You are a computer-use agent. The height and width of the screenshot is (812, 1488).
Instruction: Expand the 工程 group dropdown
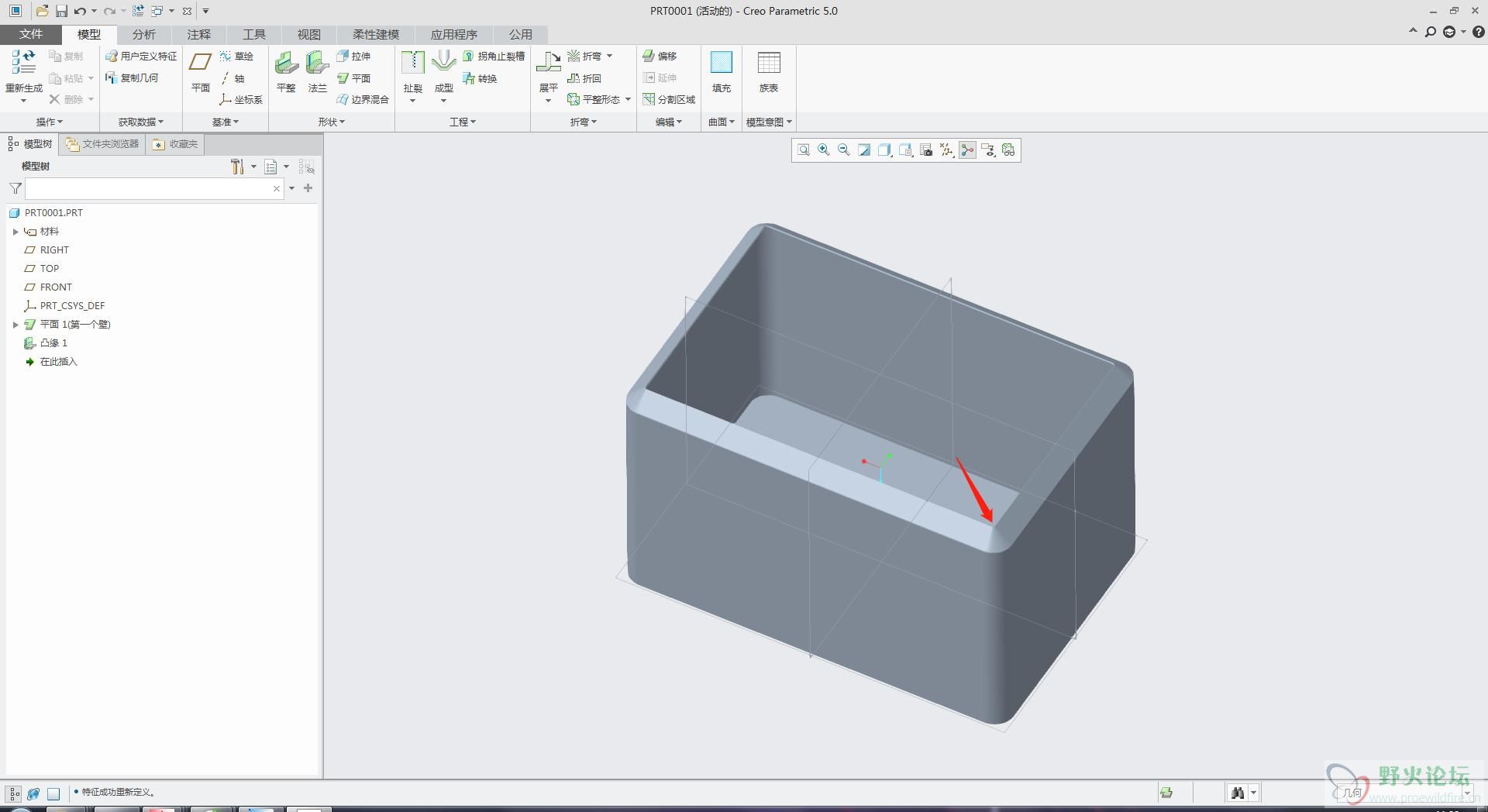pos(463,122)
